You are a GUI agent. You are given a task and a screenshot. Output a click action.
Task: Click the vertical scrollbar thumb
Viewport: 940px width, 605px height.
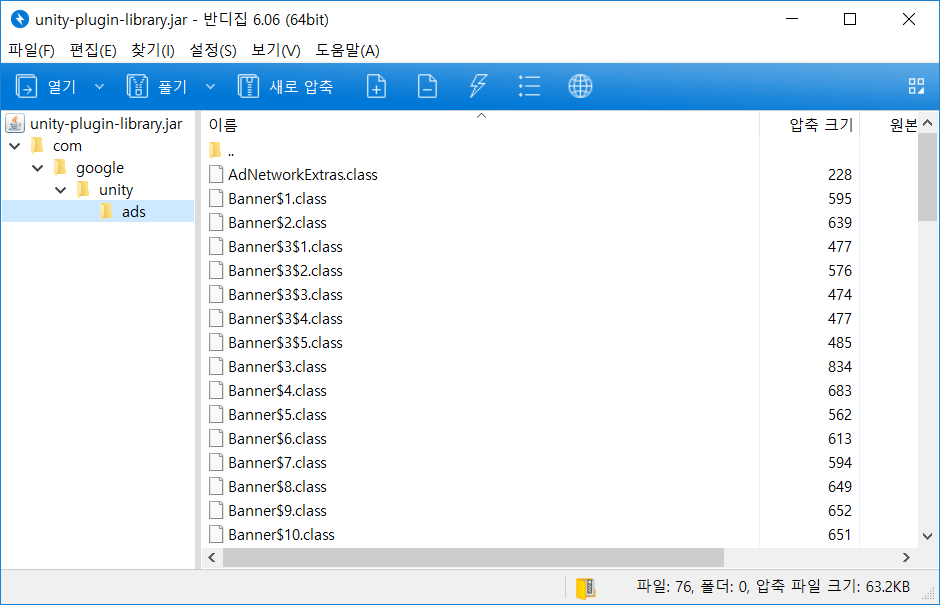[927, 177]
